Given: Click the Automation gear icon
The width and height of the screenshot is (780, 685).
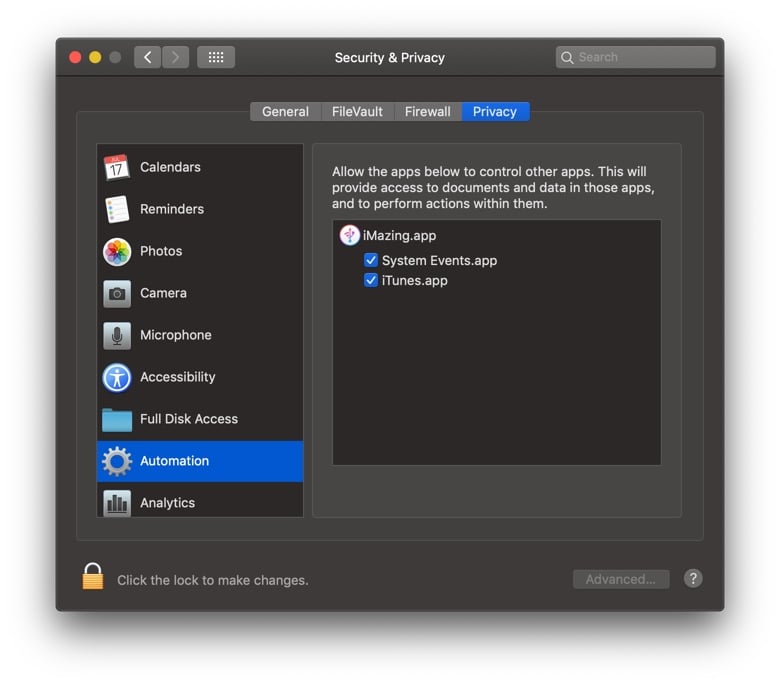Looking at the screenshot, I should pyautogui.click(x=117, y=461).
